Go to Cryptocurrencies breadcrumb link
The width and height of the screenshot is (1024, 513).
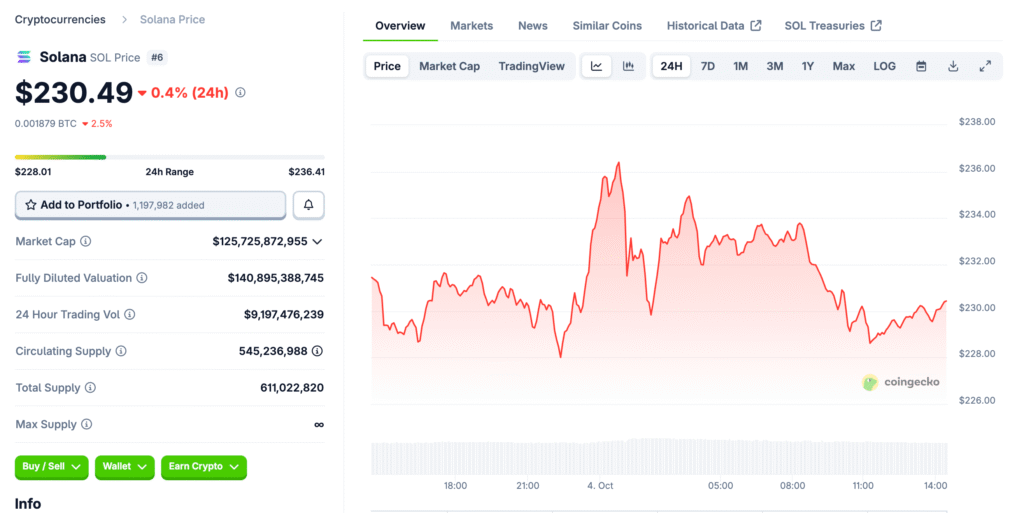point(61,19)
